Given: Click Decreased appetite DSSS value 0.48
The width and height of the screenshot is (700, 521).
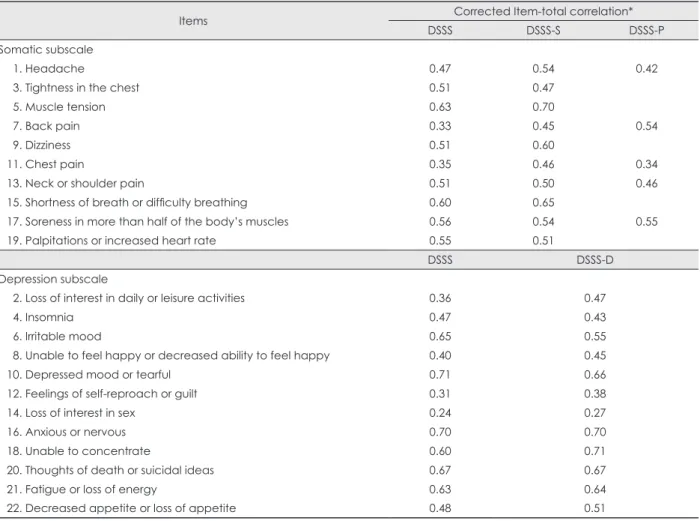Looking at the screenshot, I should click(440, 508).
